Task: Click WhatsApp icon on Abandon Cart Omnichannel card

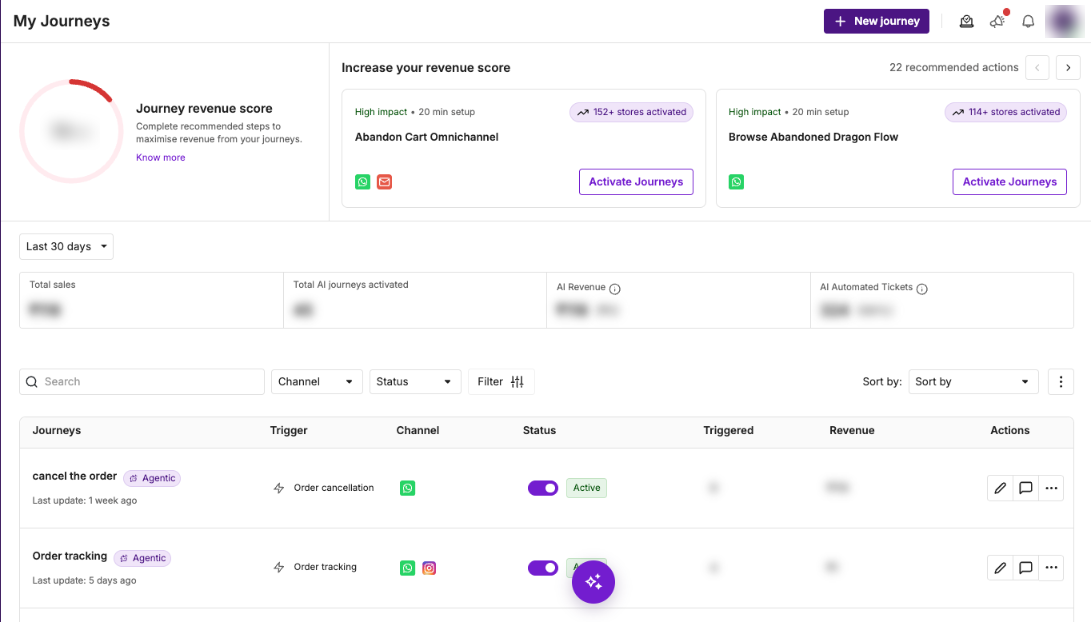Action: point(363,182)
